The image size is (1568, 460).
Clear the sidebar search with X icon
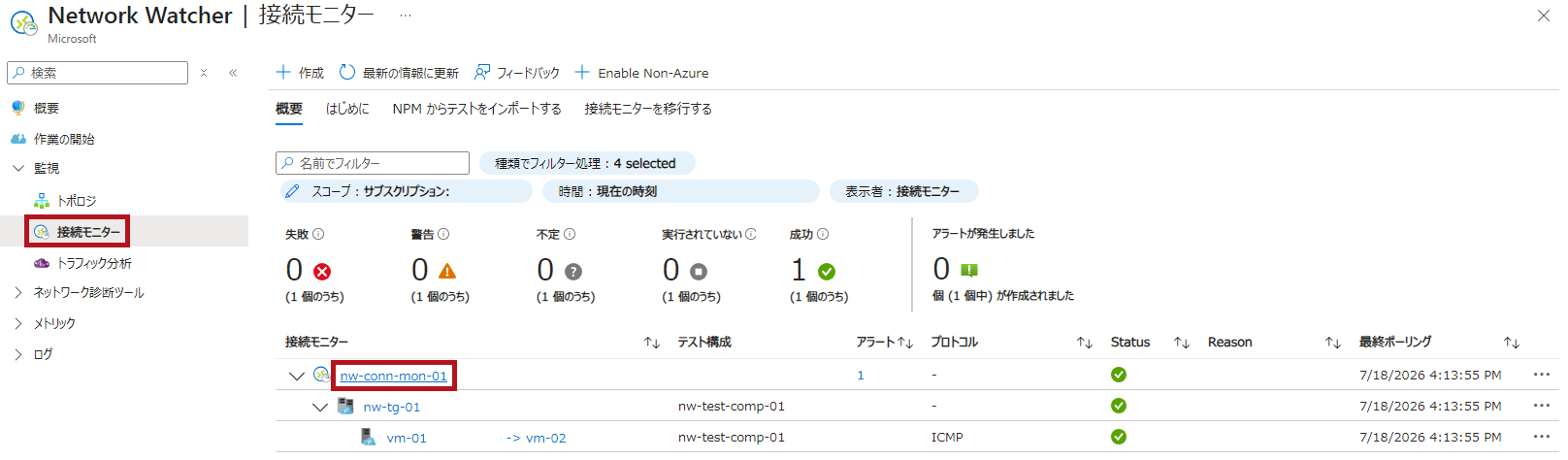pyautogui.click(x=204, y=73)
